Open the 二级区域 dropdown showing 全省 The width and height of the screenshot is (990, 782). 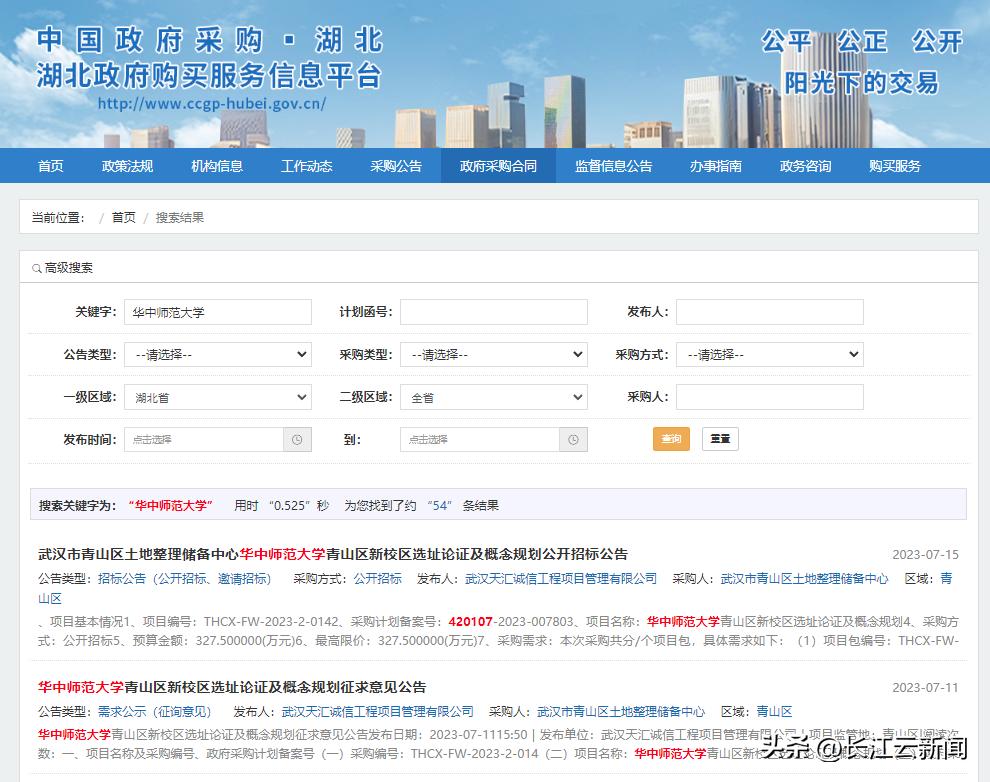click(x=494, y=397)
